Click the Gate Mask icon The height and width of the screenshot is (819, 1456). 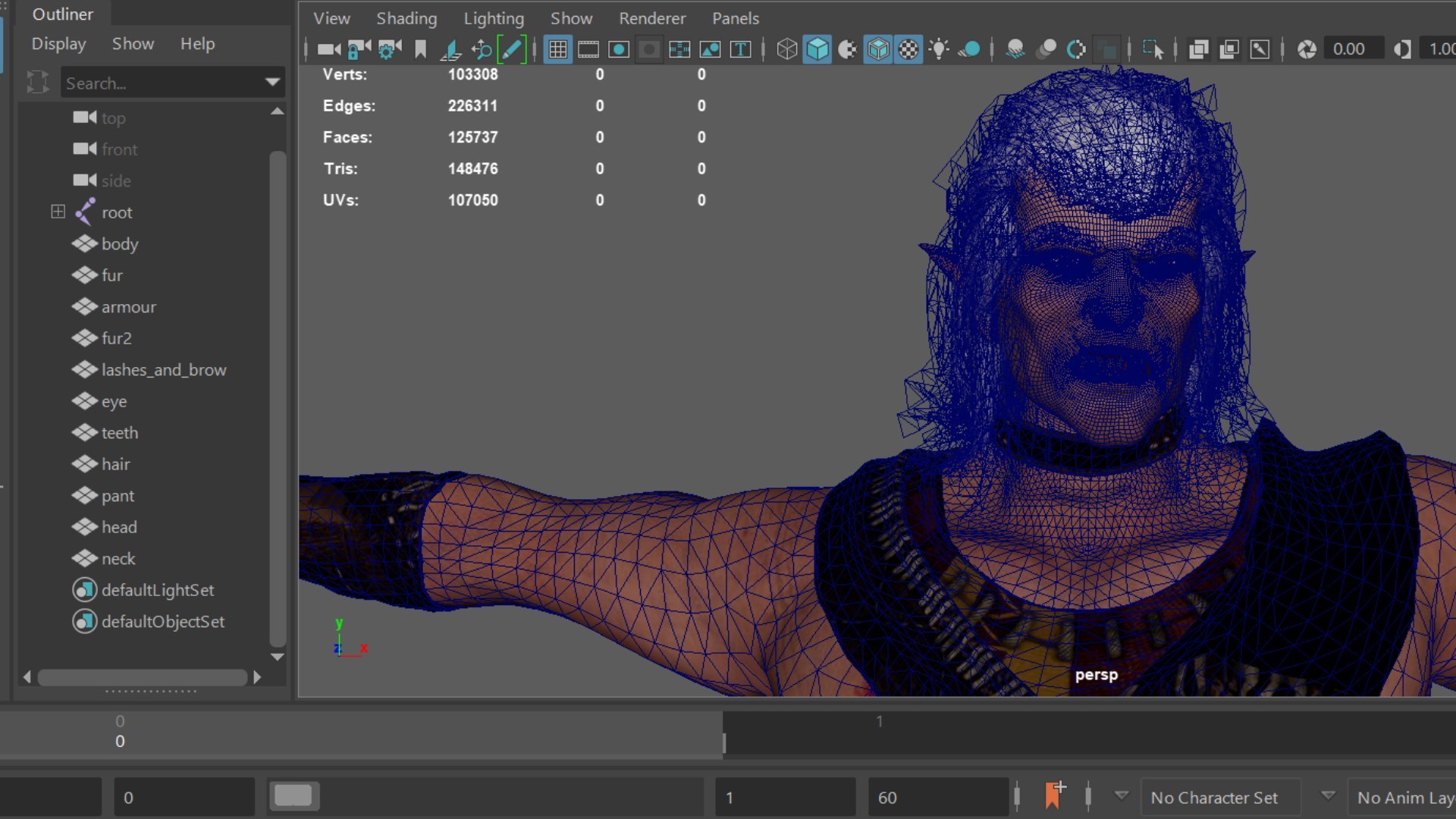(x=649, y=49)
